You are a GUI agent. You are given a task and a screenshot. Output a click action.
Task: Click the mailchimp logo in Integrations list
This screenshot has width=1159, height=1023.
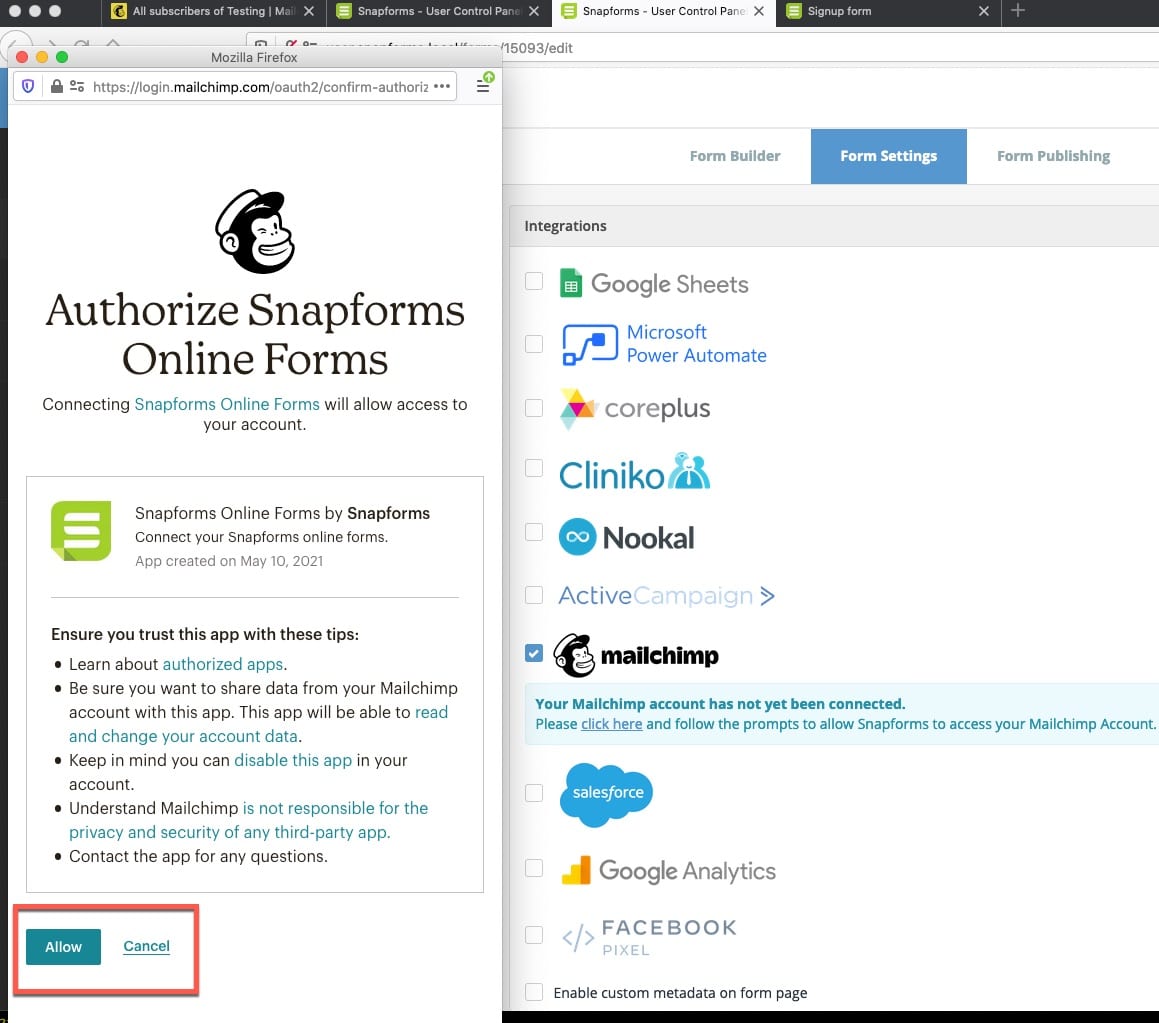(636, 655)
